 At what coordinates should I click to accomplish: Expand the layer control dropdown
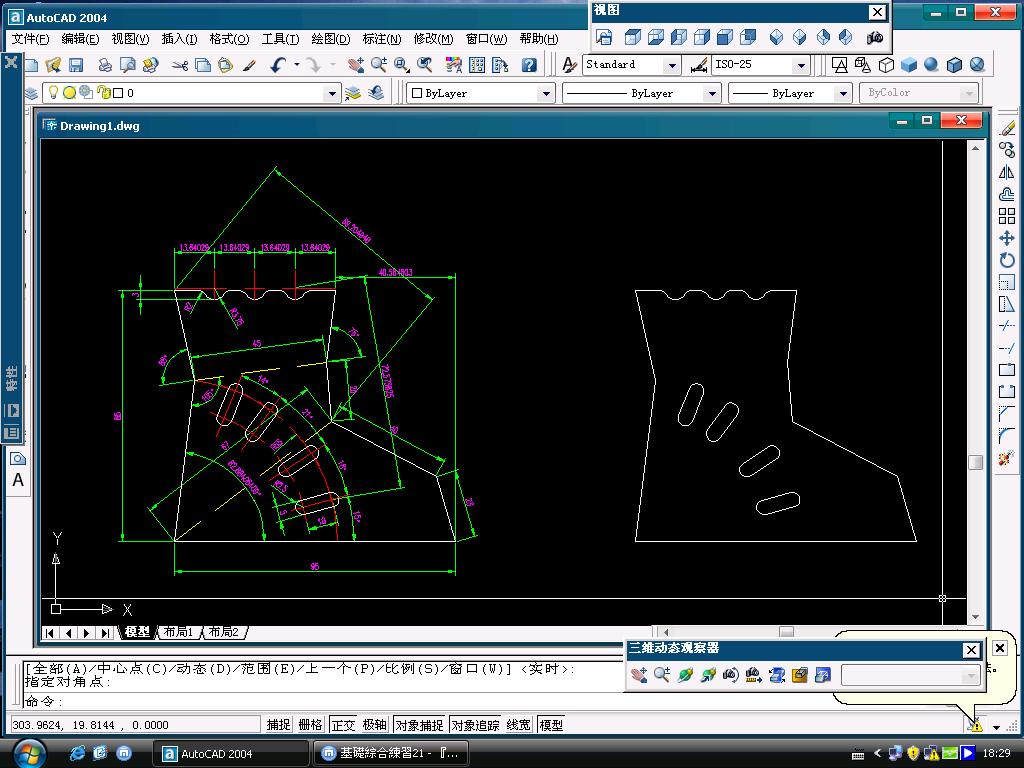coord(332,93)
